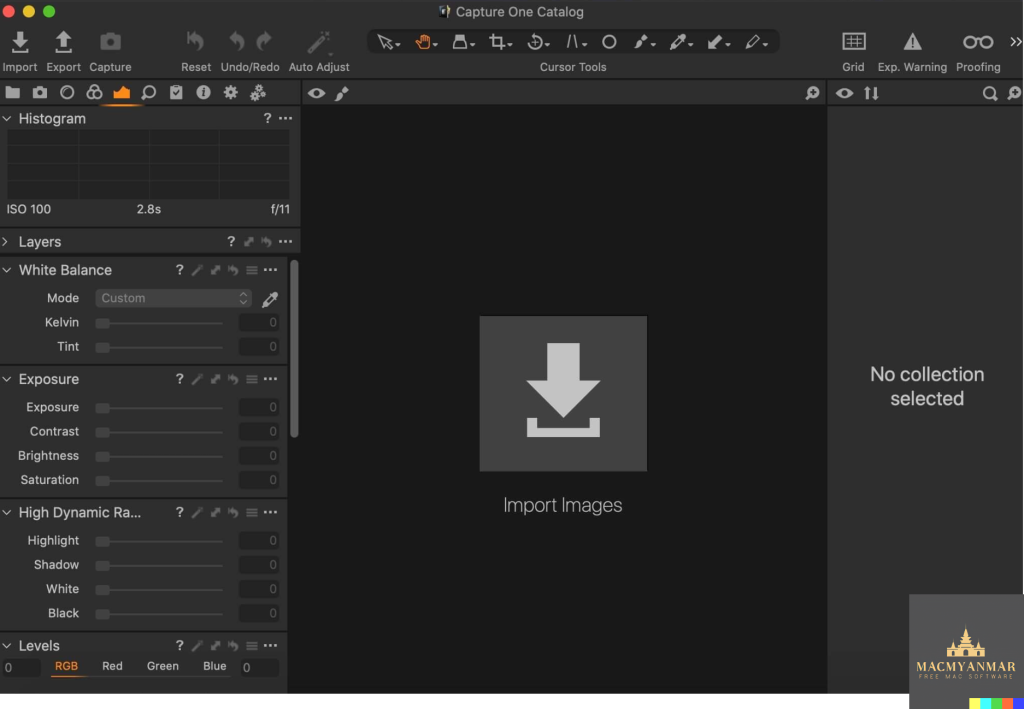Open the Exposure tool tab
Viewport: 1024px width, 709px height.
pyautogui.click(x=121, y=93)
